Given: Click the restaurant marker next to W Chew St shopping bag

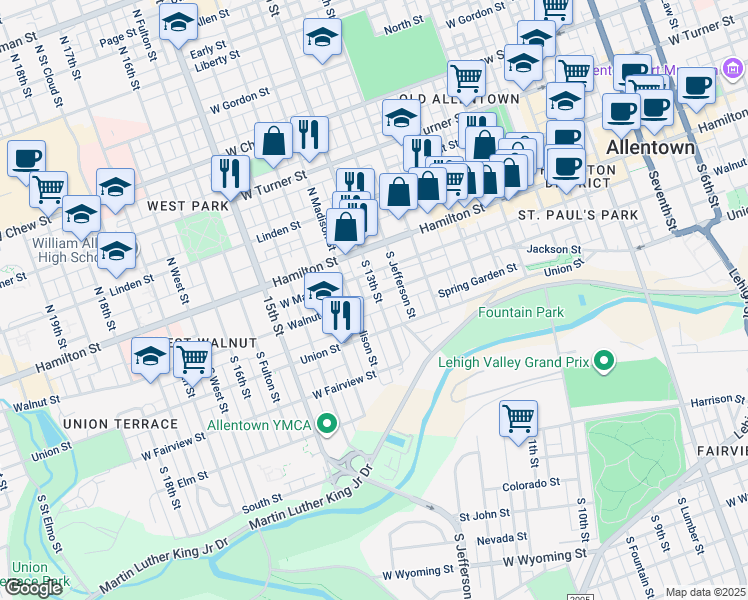Looking at the screenshot, I should point(310,134).
